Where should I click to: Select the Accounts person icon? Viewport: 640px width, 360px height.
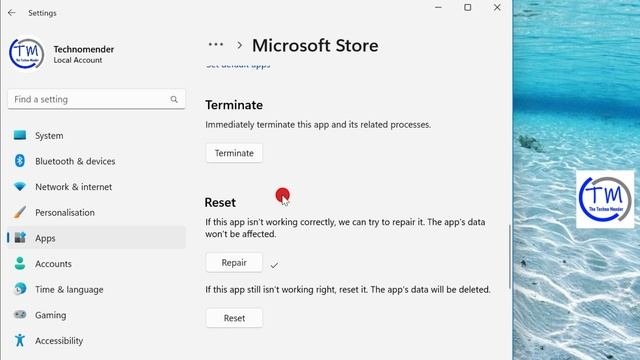click(20, 263)
